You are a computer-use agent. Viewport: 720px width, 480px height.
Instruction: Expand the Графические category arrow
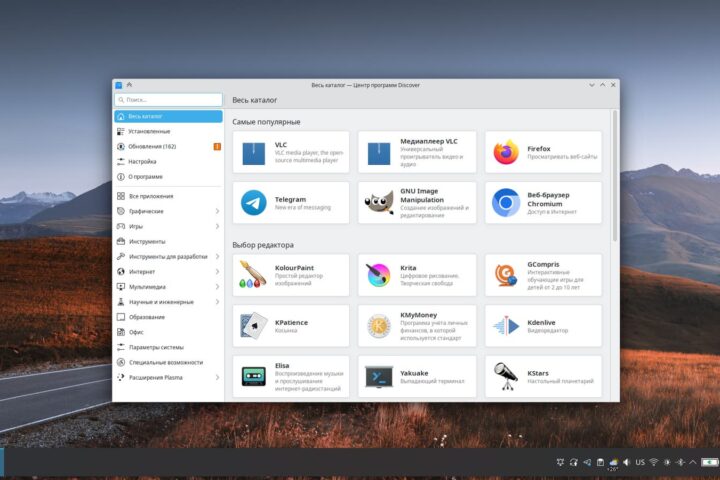pos(217,211)
